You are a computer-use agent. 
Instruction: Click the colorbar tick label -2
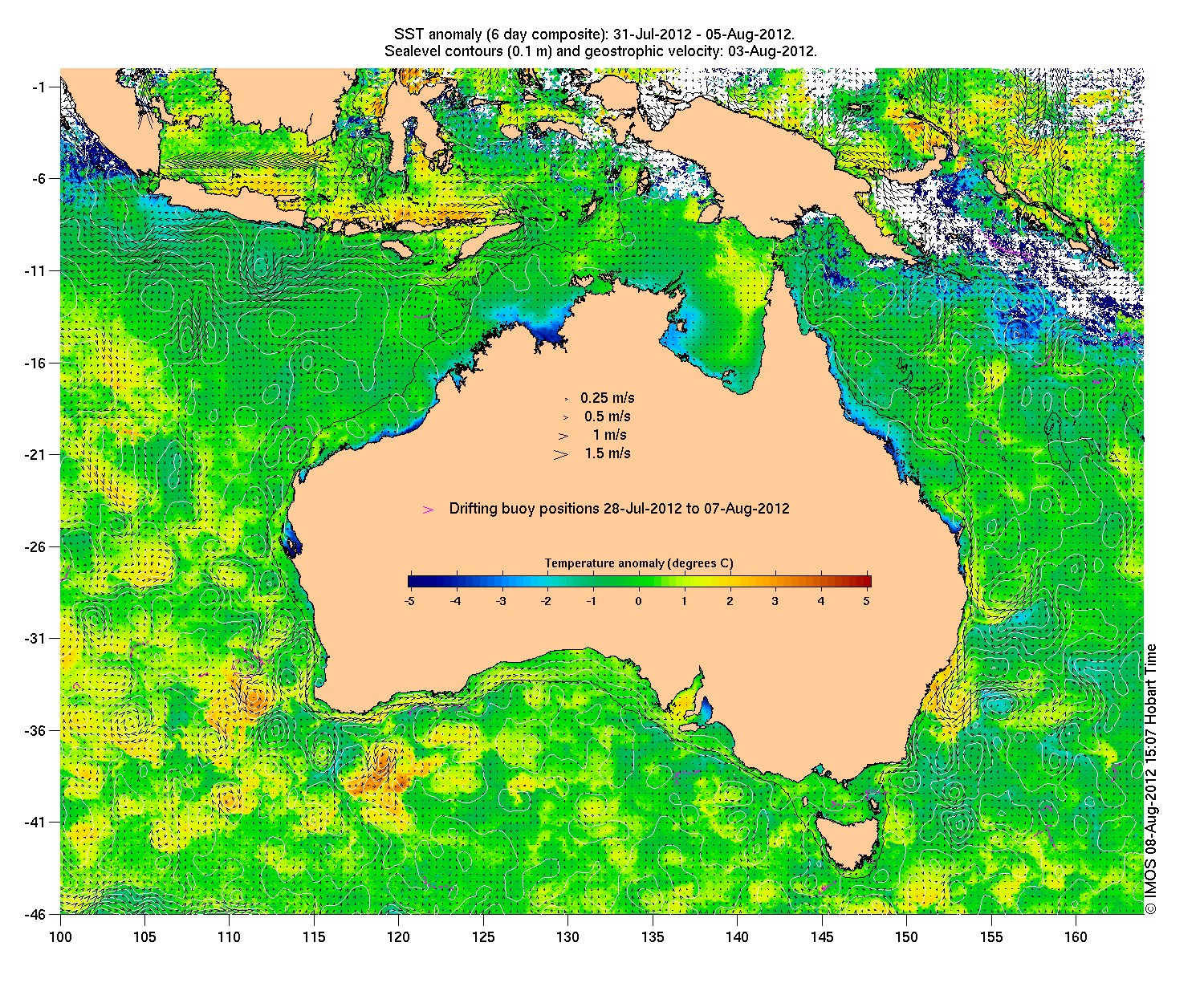tap(547, 600)
